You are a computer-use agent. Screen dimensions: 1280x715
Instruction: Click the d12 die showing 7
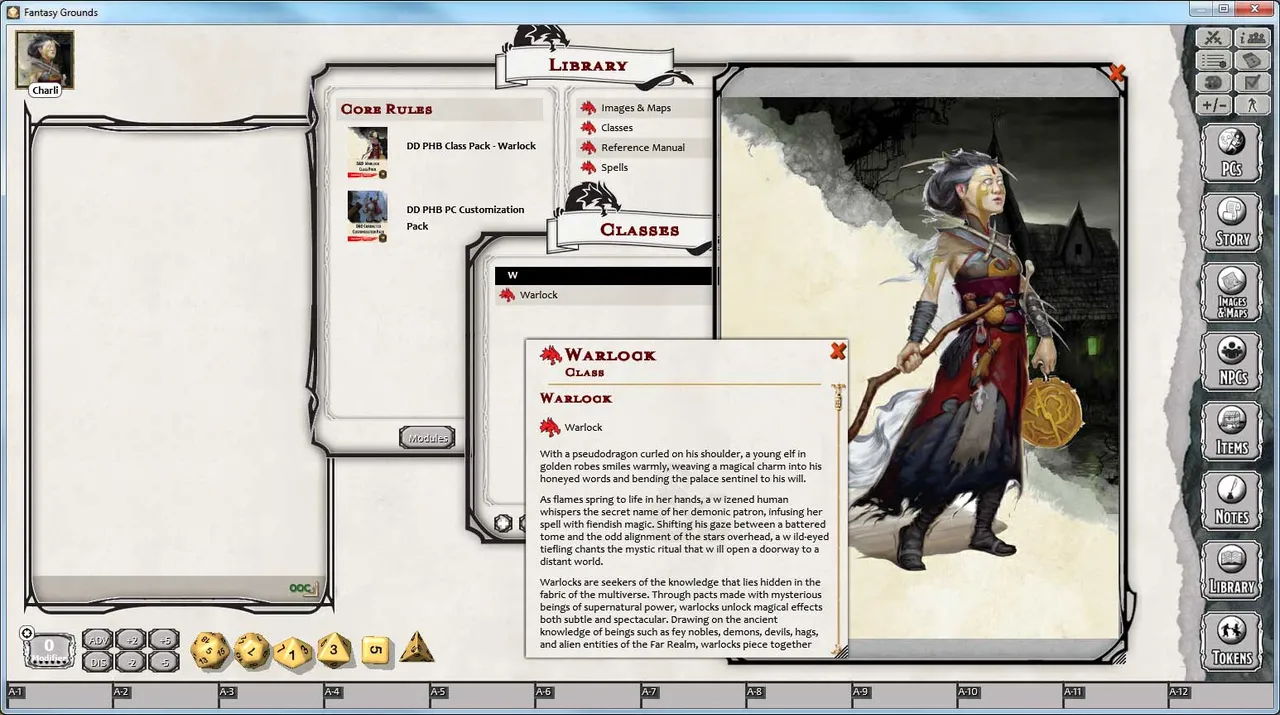(x=252, y=650)
